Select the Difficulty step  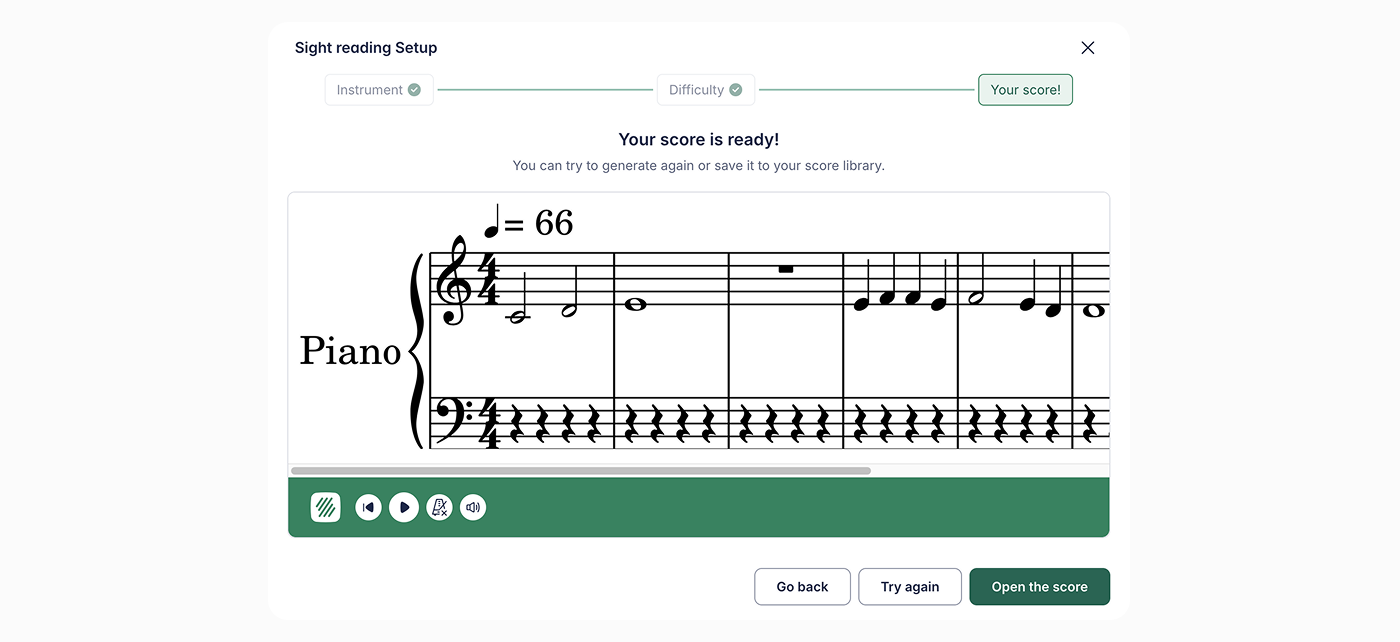coord(705,89)
